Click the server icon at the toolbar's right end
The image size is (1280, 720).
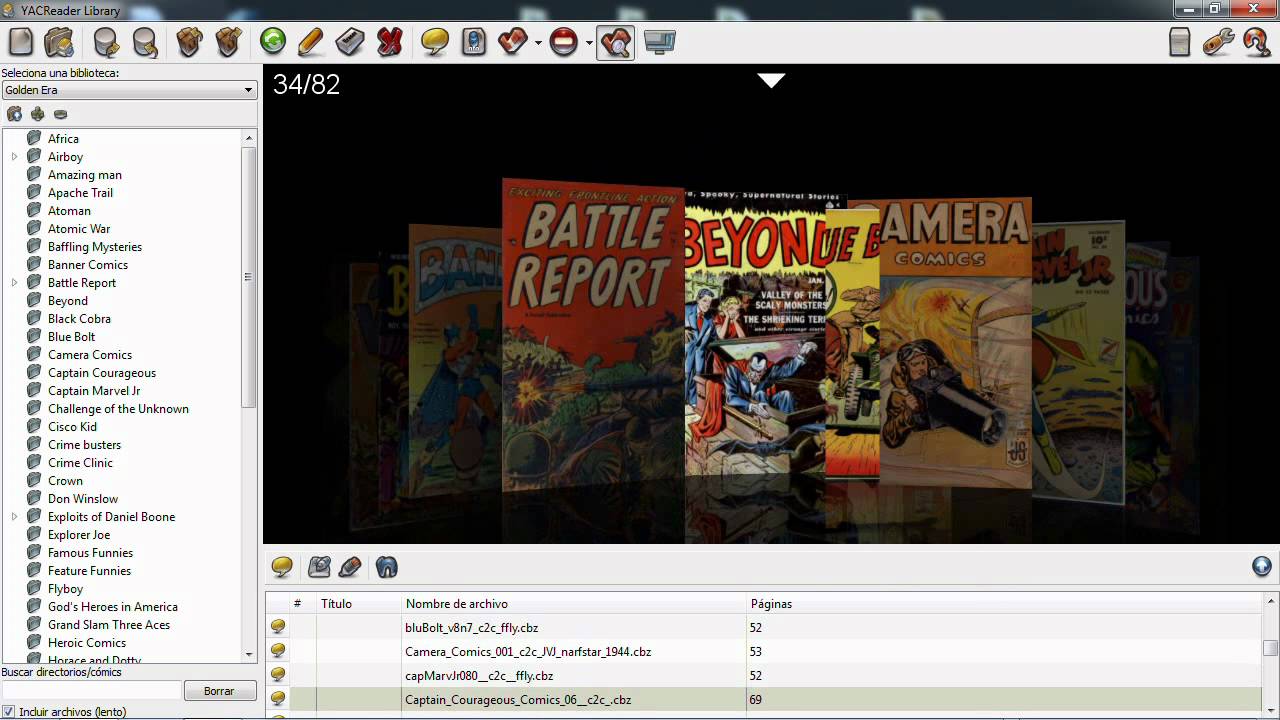(1180, 42)
